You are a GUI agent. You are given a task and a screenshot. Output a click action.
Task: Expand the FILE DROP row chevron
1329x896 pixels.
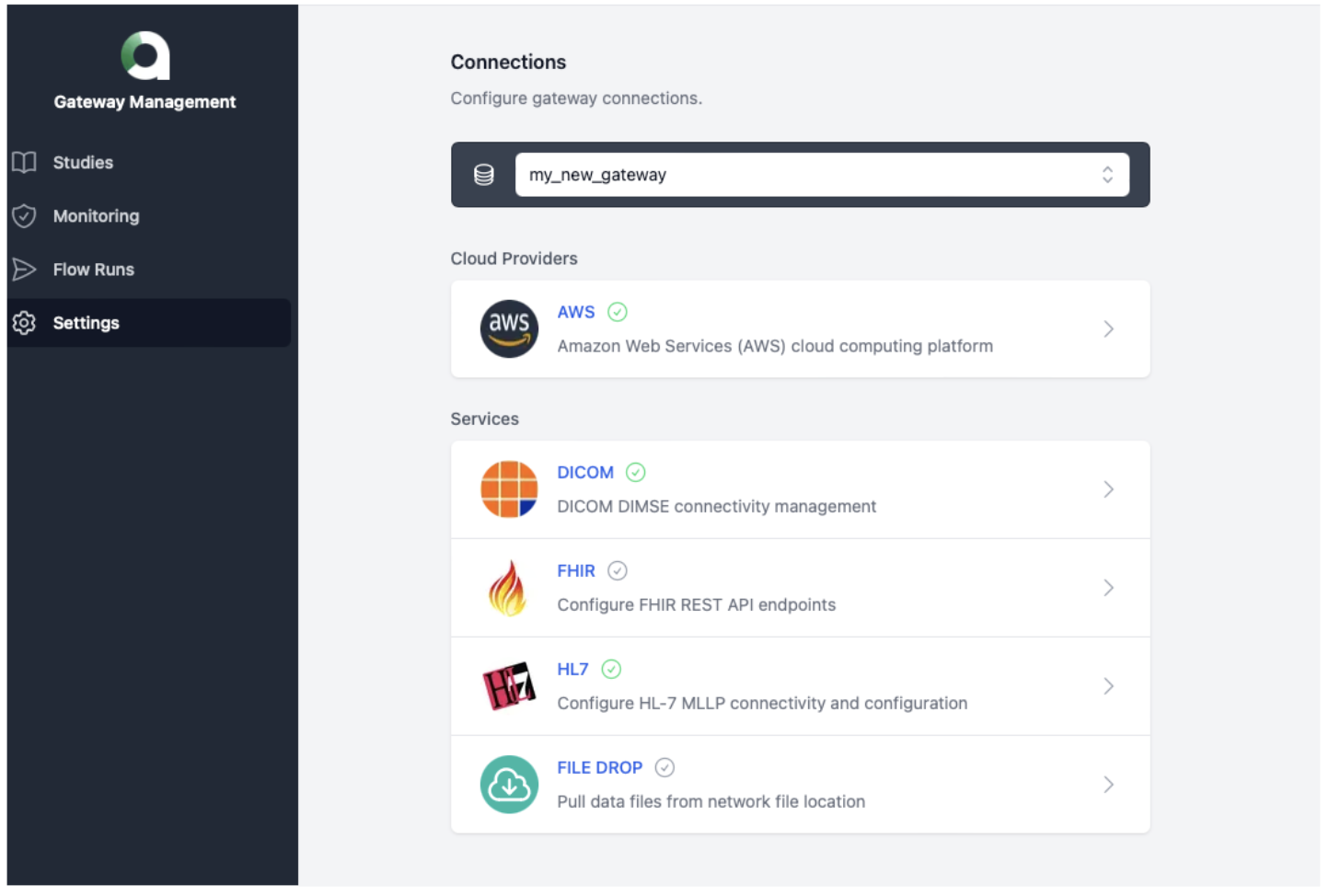pyautogui.click(x=1108, y=785)
